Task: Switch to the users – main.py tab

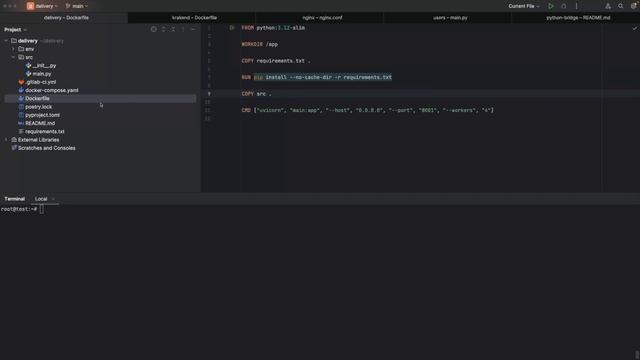Action: [450, 18]
